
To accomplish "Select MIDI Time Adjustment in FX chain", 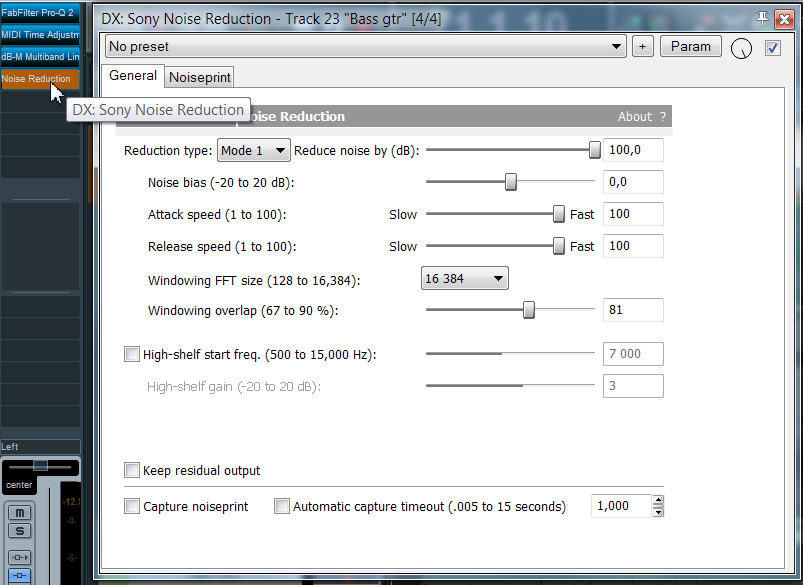I will (x=40, y=34).
